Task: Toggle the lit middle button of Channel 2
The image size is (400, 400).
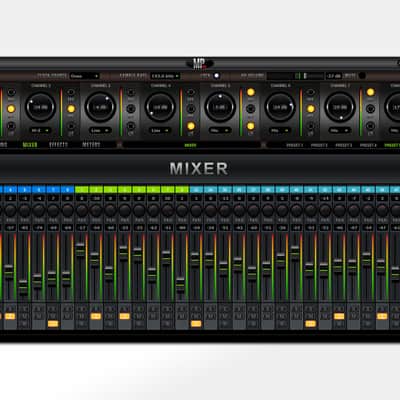Action: tap(71, 109)
